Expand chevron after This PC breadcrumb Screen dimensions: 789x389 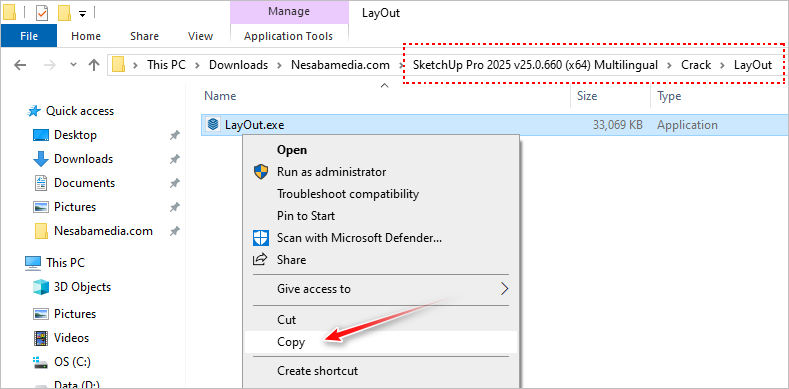[198, 65]
